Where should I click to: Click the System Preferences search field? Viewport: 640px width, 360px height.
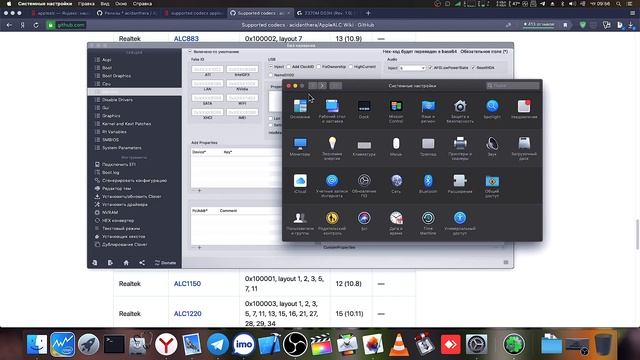[x=513, y=86]
